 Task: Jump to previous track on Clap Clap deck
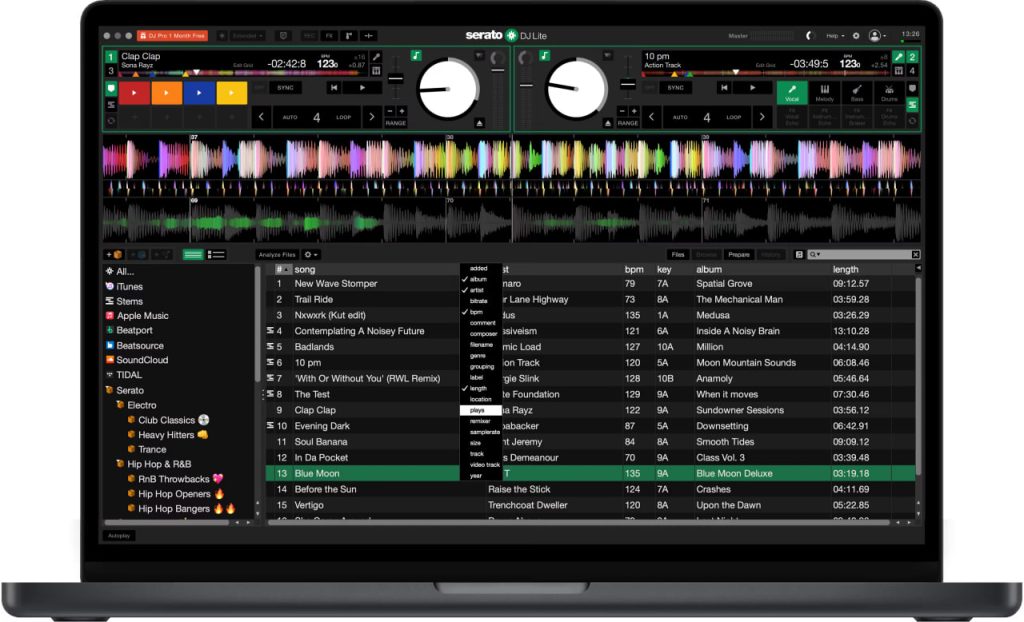(x=334, y=88)
